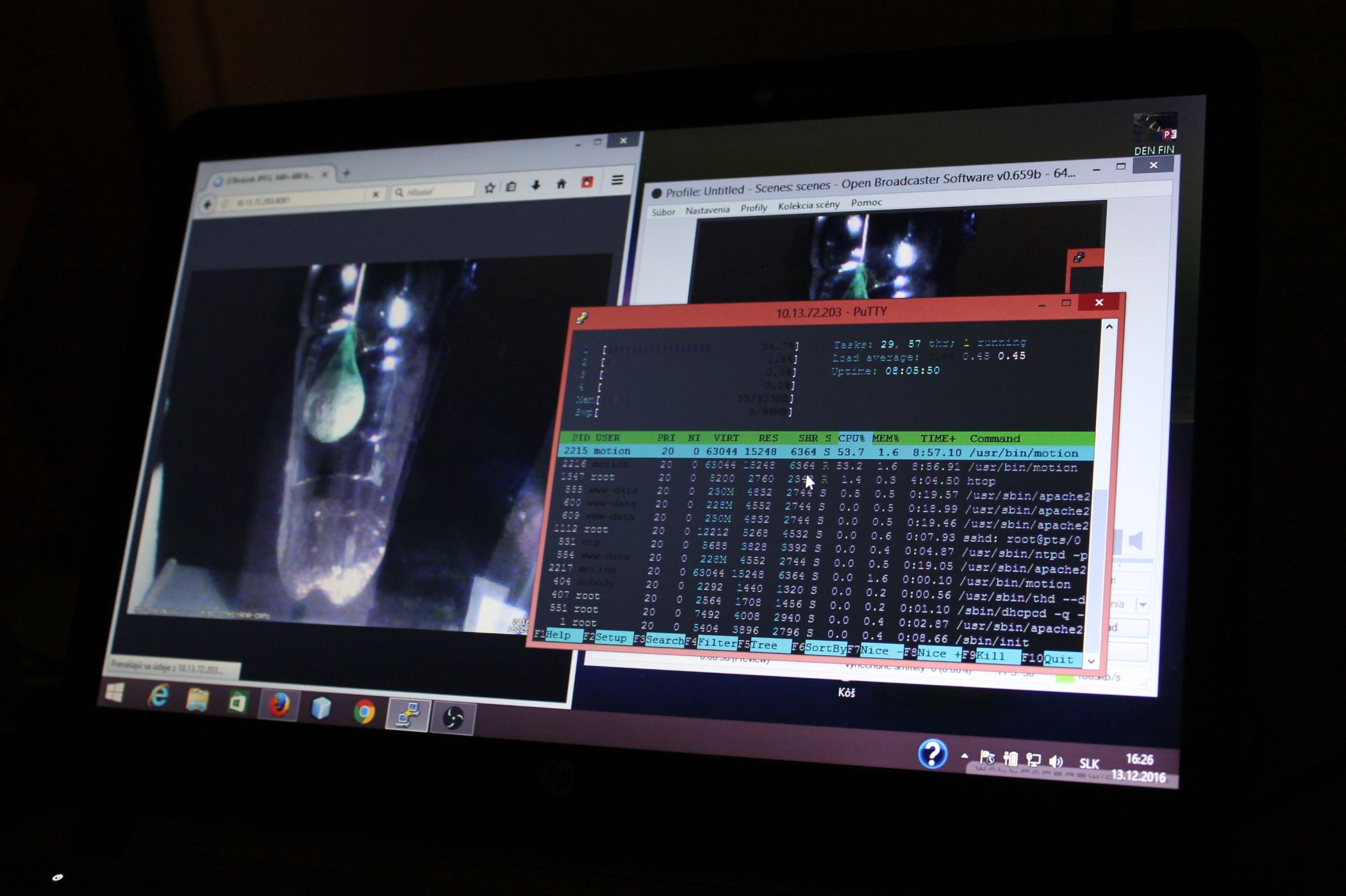Change the SLK keyboard language indicator
Viewport: 1346px width, 896px height.
pyautogui.click(x=1089, y=763)
